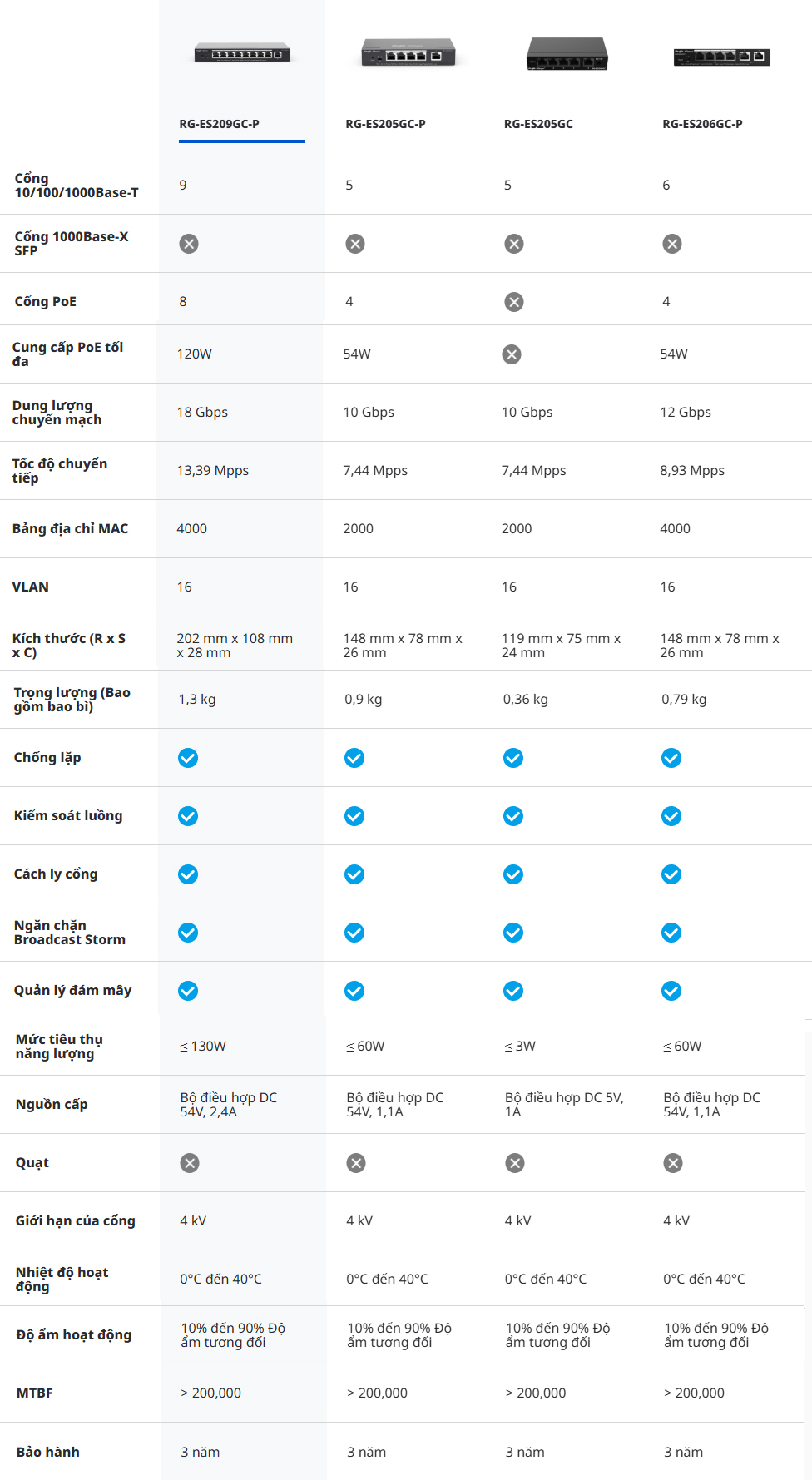Click the RG-ES209GC-P switch product image

(242, 53)
